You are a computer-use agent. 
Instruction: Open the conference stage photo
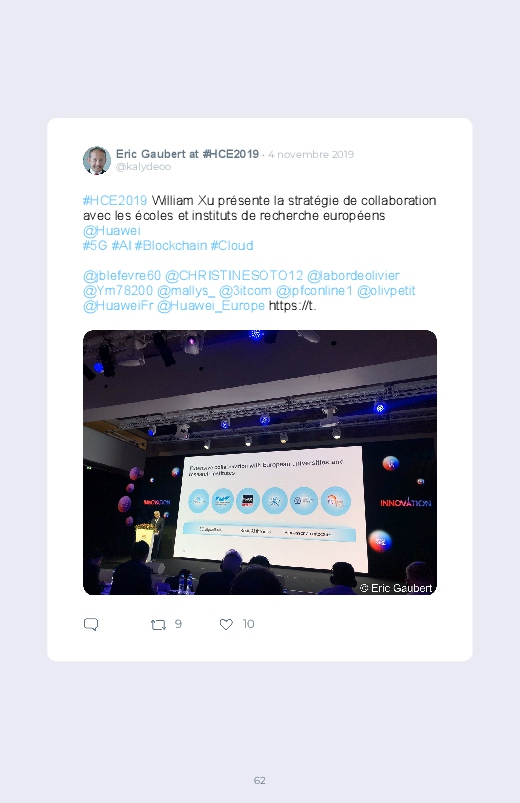(x=260, y=462)
